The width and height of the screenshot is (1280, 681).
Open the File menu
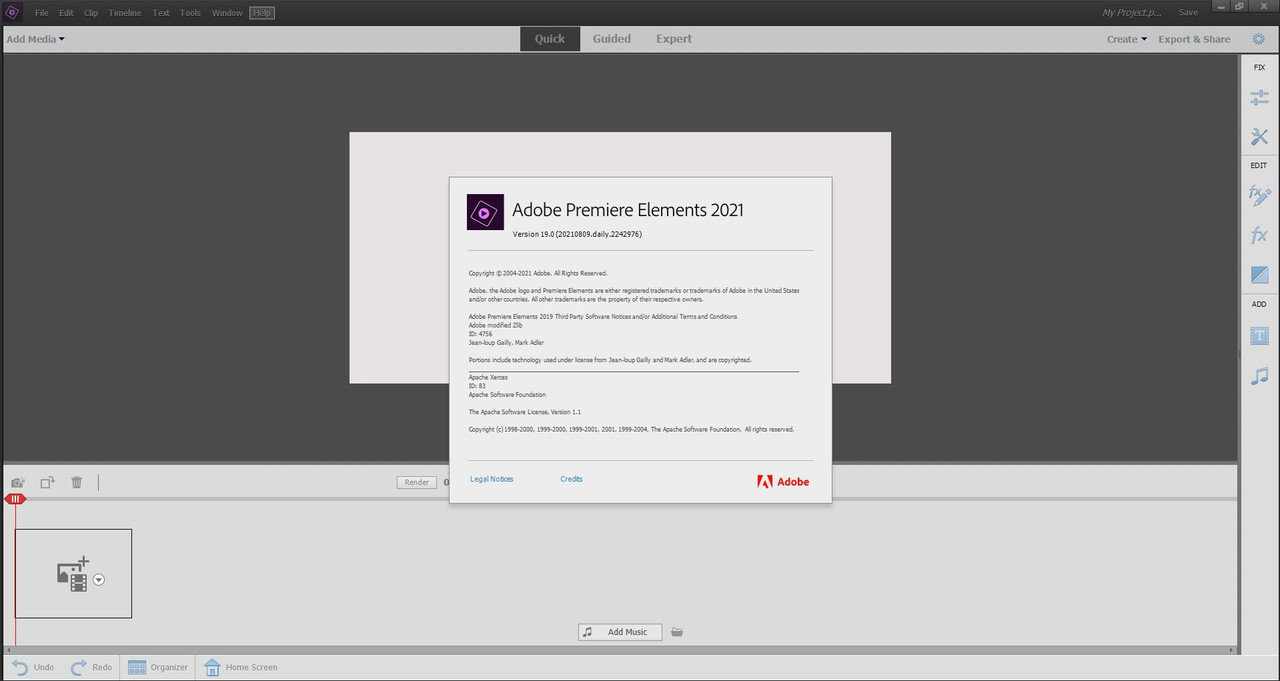[42, 13]
